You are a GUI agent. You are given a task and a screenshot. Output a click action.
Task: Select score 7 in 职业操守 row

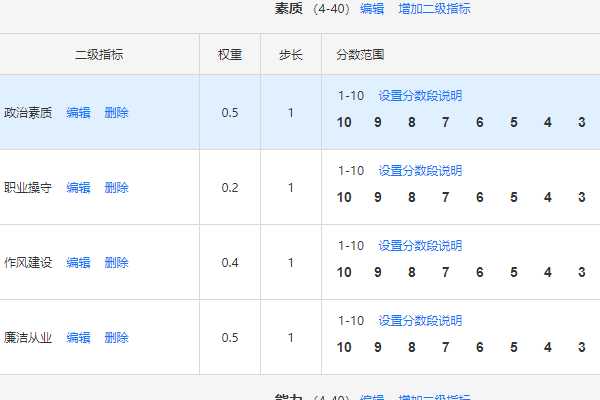445,198
